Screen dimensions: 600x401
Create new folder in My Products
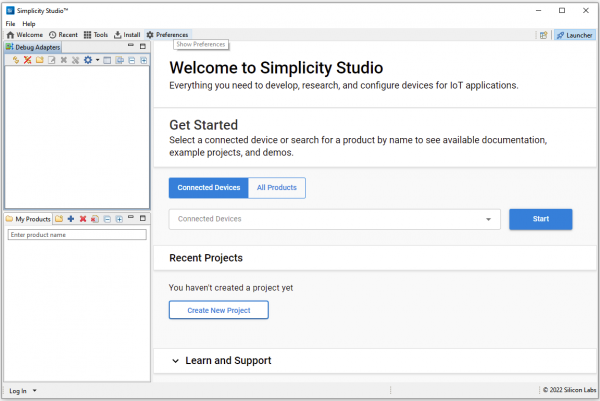tap(59, 219)
